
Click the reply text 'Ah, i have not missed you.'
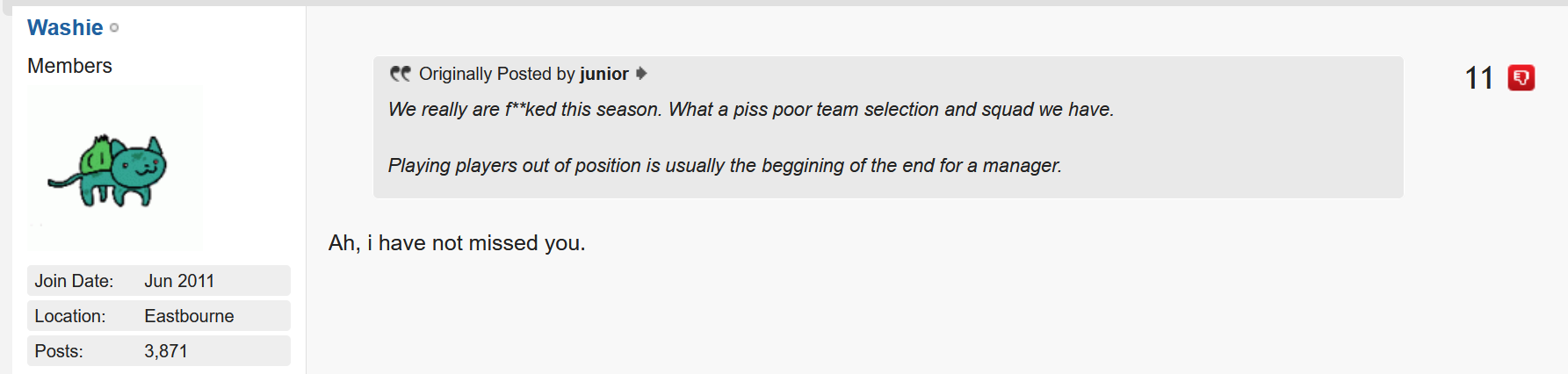pyautogui.click(x=457, y=243)
